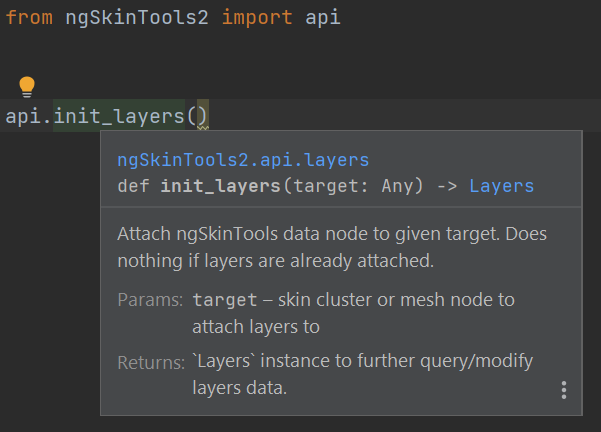Click the 'target' parameter name under Params

click(225, 300)
